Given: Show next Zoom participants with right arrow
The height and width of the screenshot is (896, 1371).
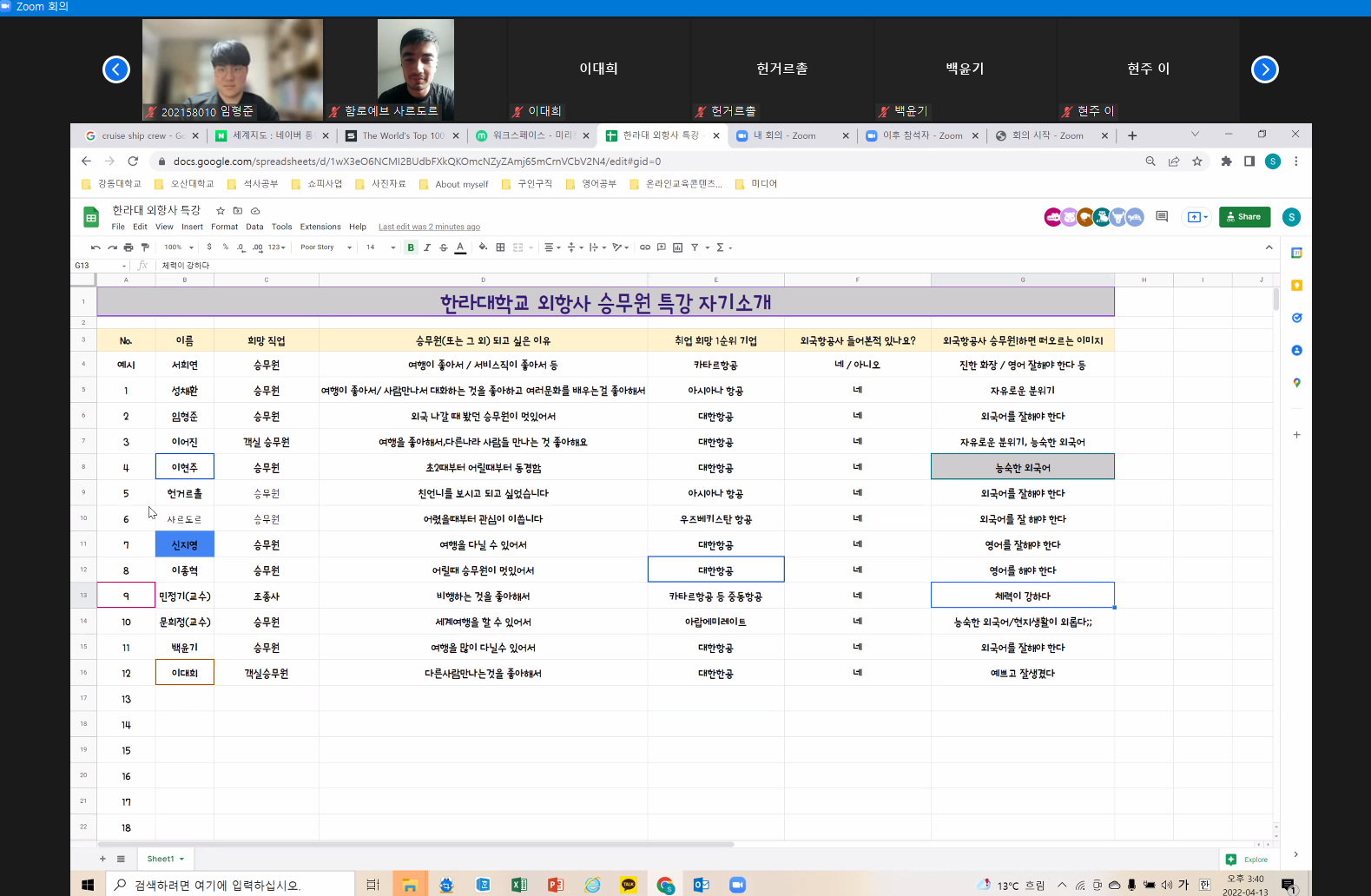Looking at the screenshot, I should [x=1264, y=69].
